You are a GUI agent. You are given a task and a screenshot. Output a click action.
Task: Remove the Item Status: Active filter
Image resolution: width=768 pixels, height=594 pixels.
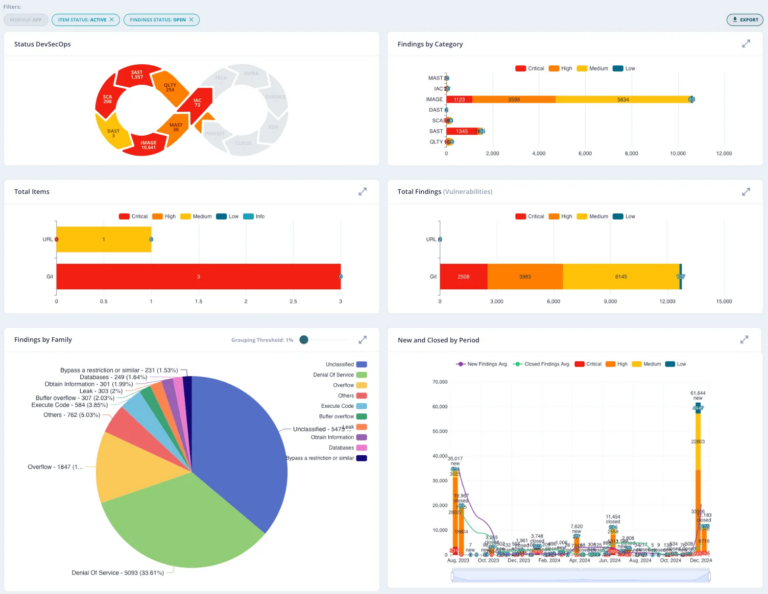pos(112,20)
